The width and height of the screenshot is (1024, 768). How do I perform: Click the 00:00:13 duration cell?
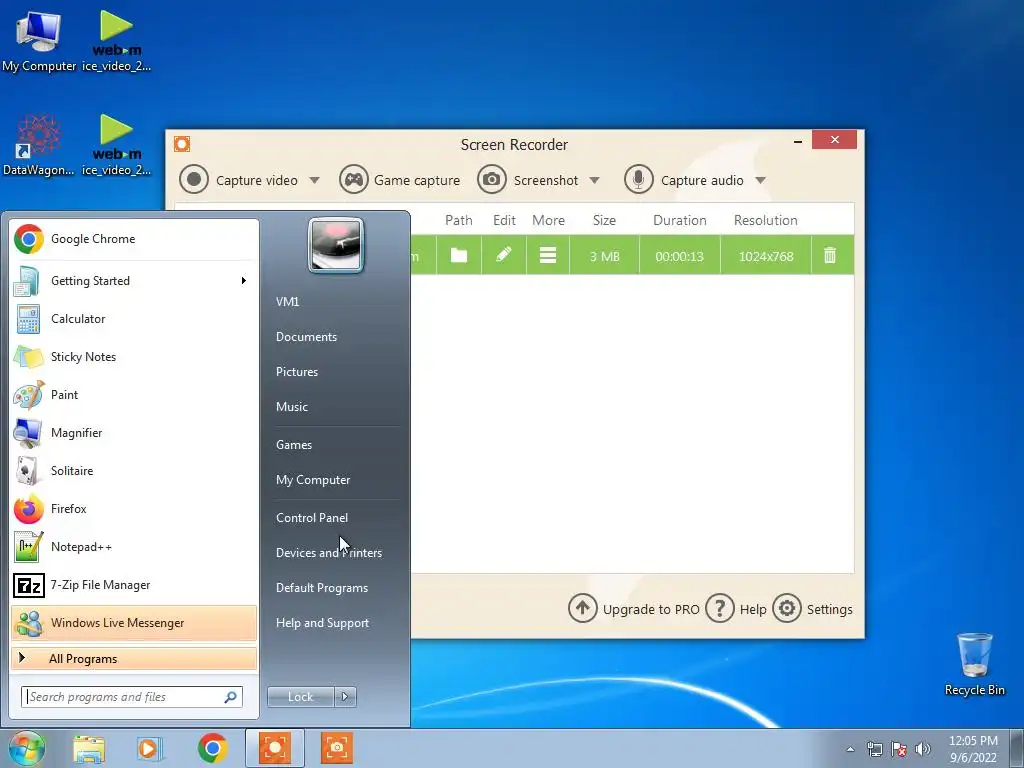pyautogui.click(x=679, y=256)
